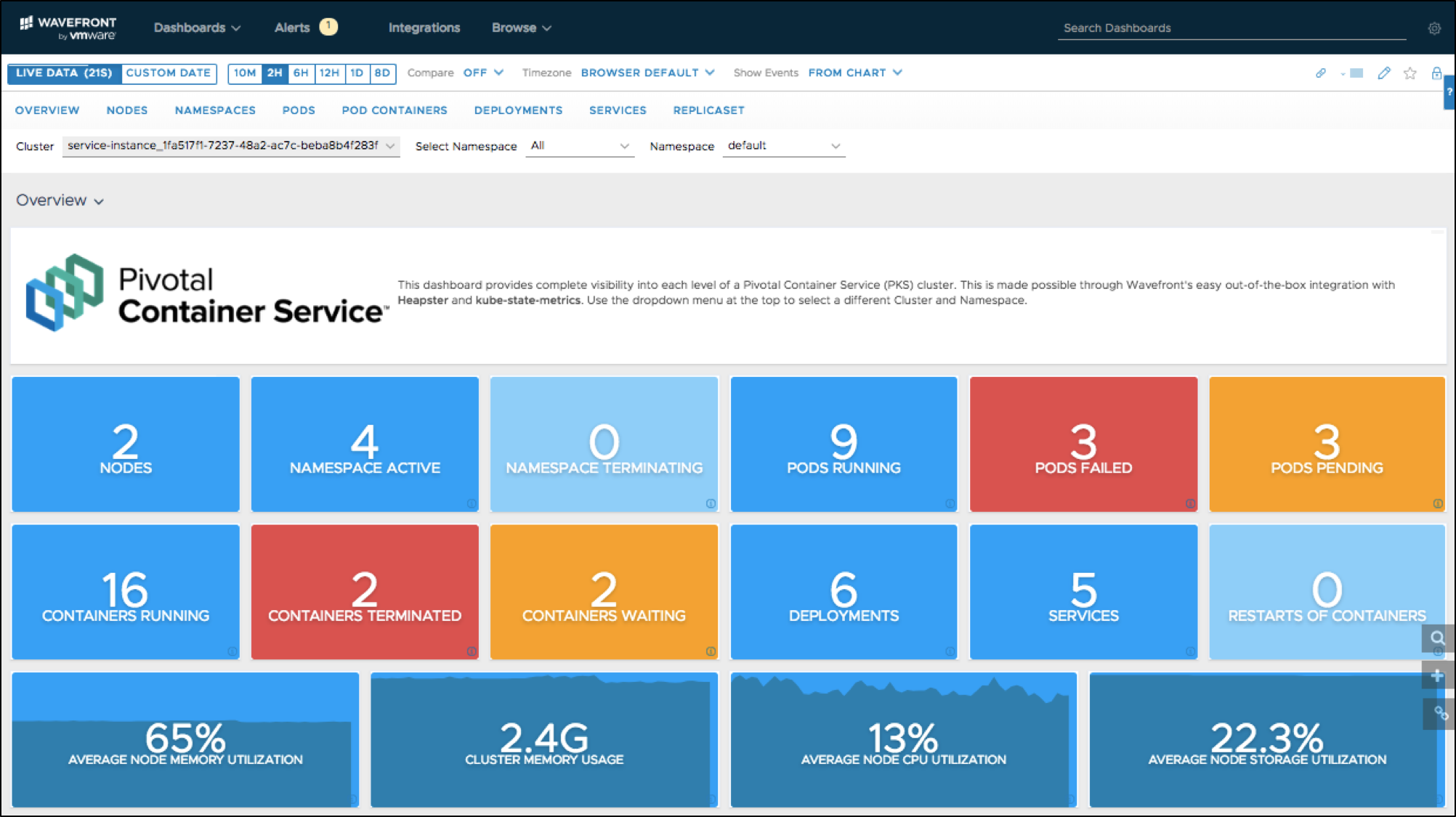This screenshot has height=817, width=1456.
Task: Copy dashboard link via chain-link icon
Action: point(1321,73)
